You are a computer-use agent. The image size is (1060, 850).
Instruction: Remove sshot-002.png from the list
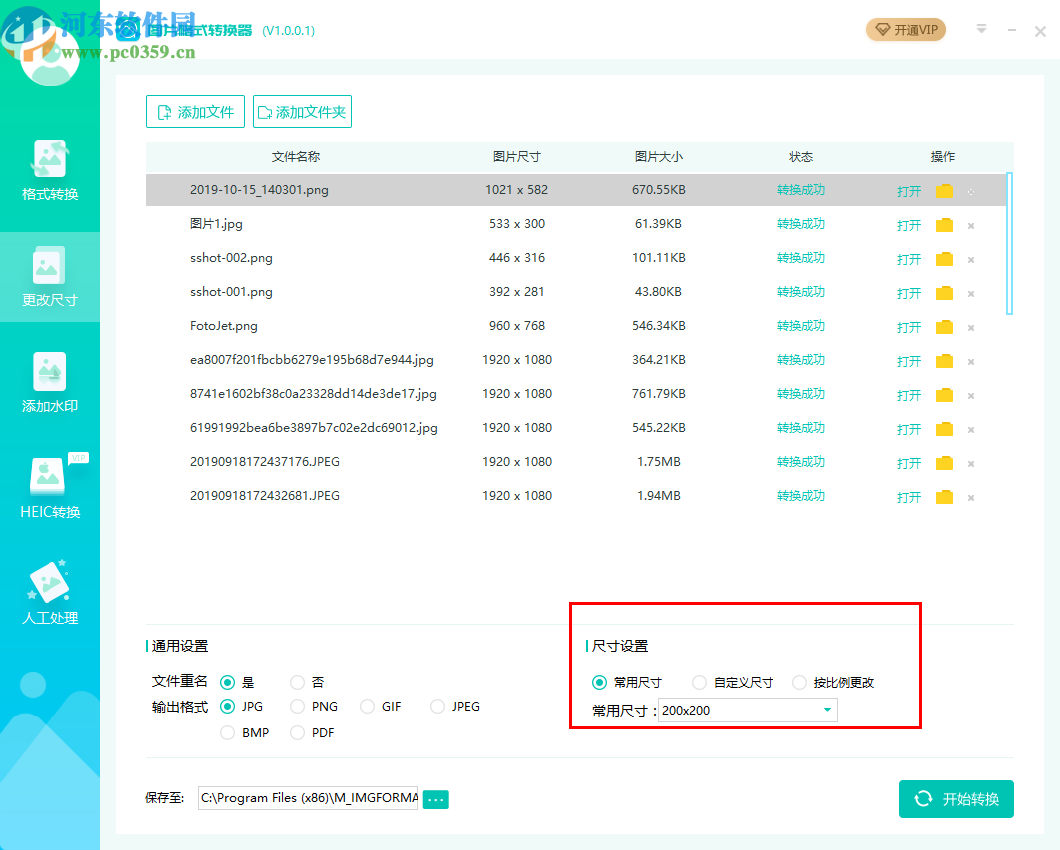pyautogui.click(x=970, y=258)
